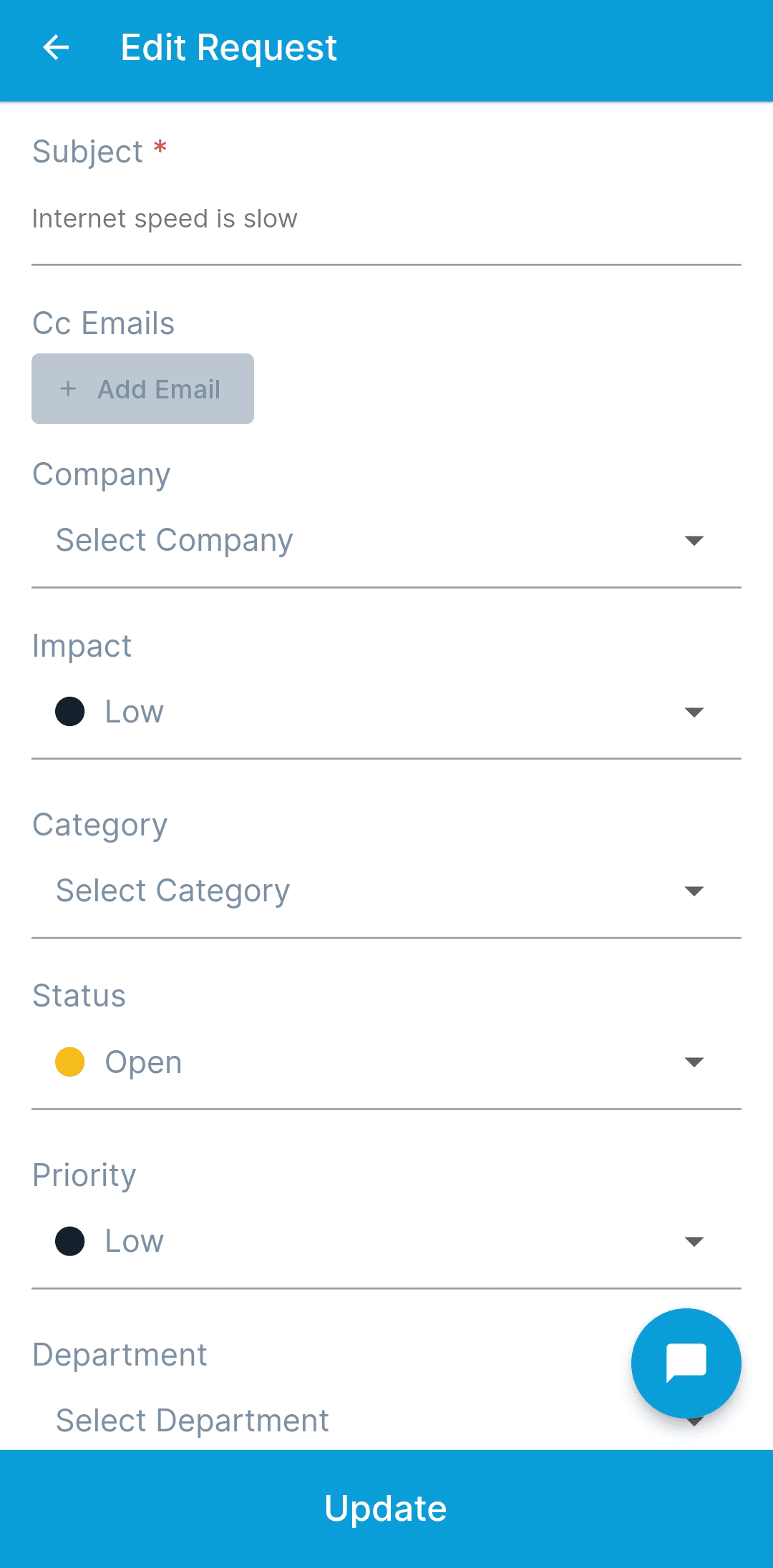Open the Impact dropdown arrow
The height and width of the screenshot is (1568, 773).
pyautogui.click(x=694, y=712)
